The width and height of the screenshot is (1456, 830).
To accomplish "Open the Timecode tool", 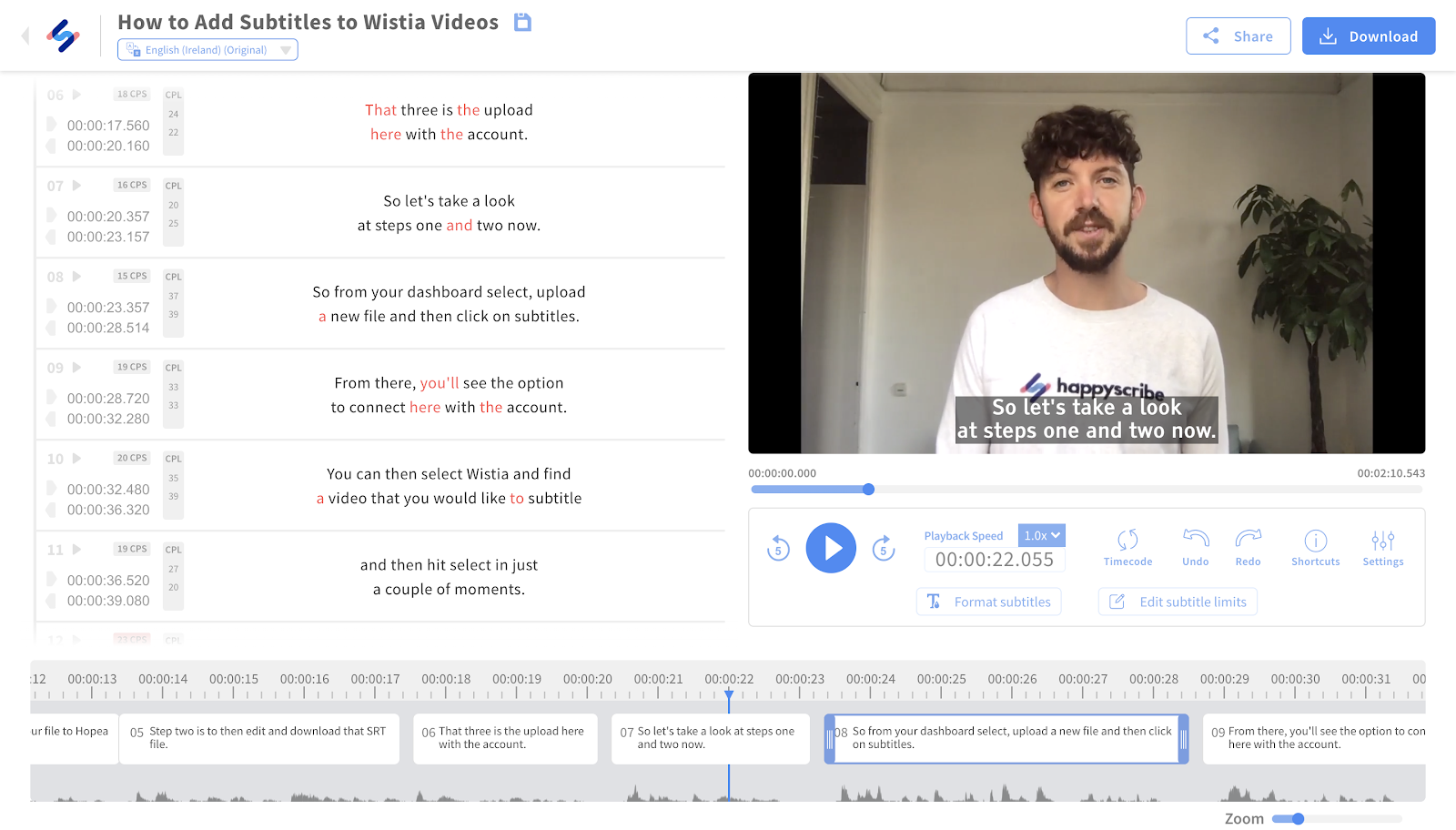I will click(1127, 547).
